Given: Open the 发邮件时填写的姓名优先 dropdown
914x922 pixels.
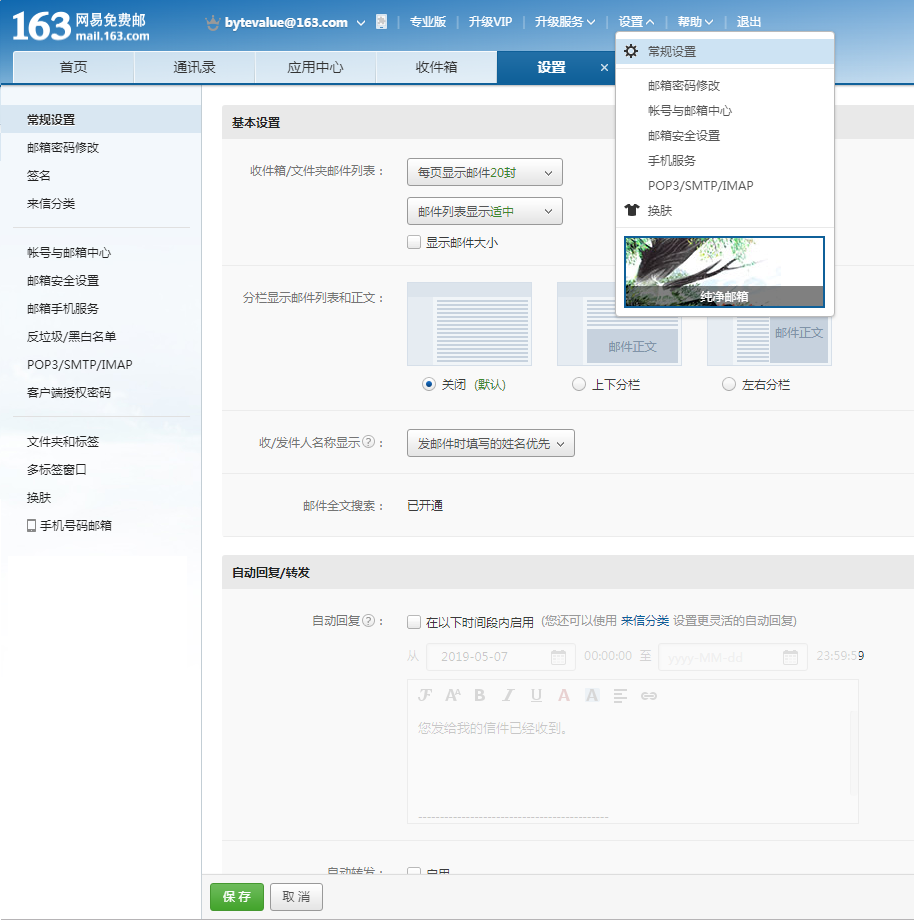Looking at the screenshot, I should 491,443.
